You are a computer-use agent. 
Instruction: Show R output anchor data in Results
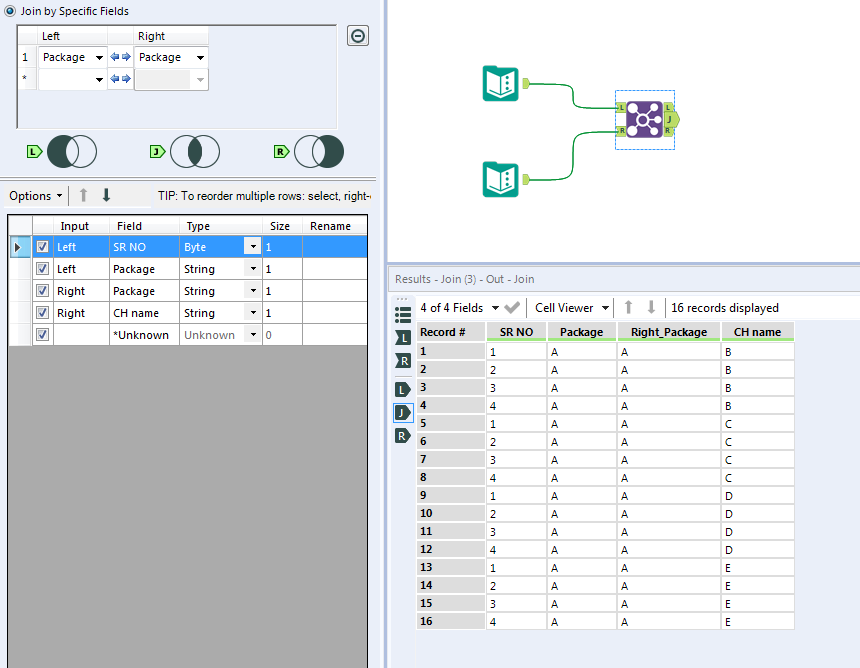coord(403,436)
